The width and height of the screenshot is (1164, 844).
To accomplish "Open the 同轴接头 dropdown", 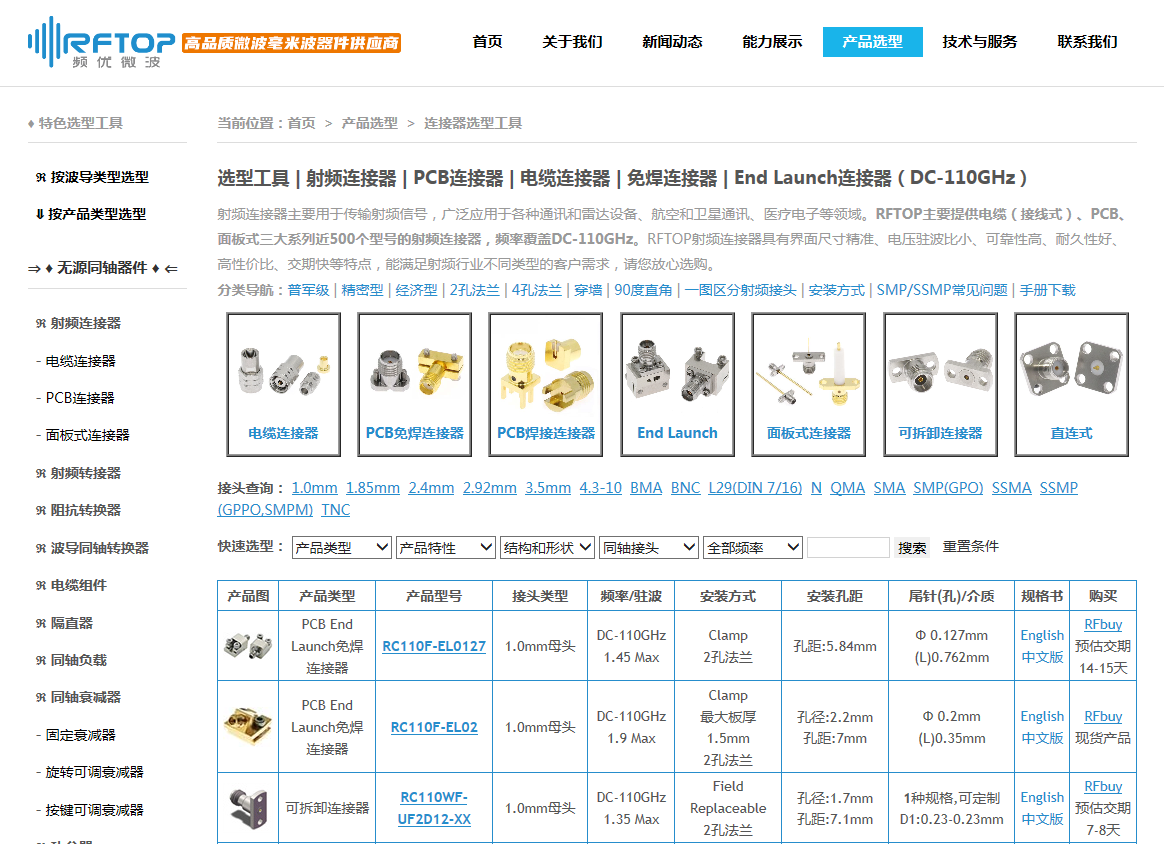I will click(649, 548).
